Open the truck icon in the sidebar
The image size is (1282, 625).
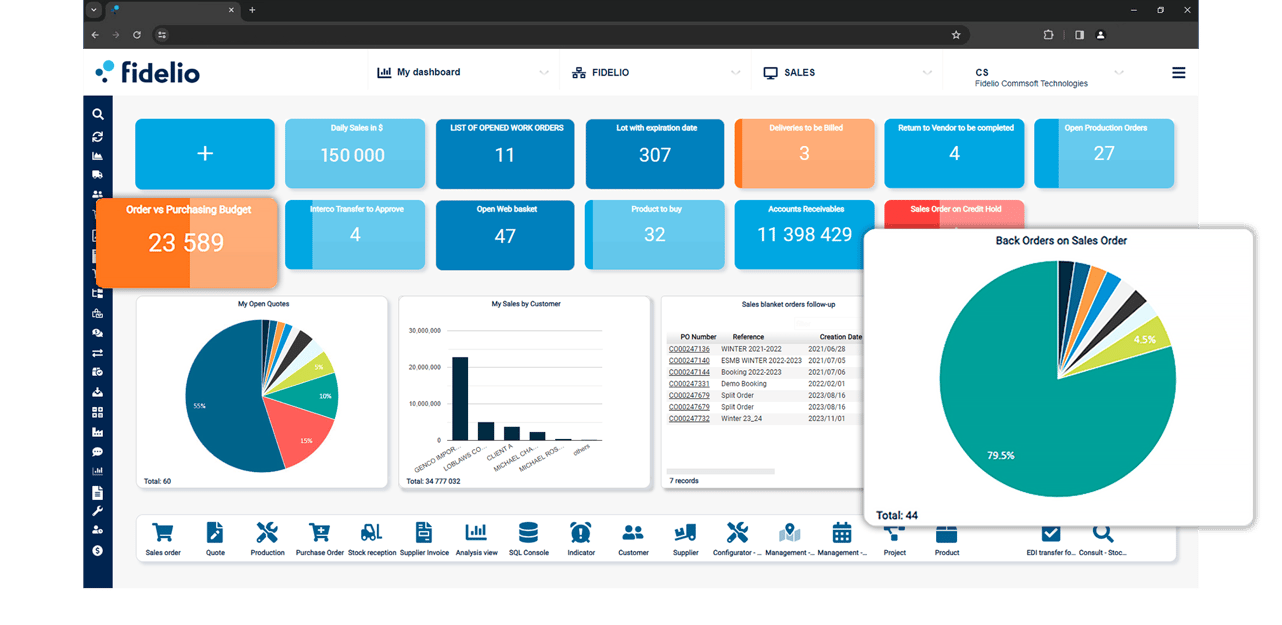98,175
